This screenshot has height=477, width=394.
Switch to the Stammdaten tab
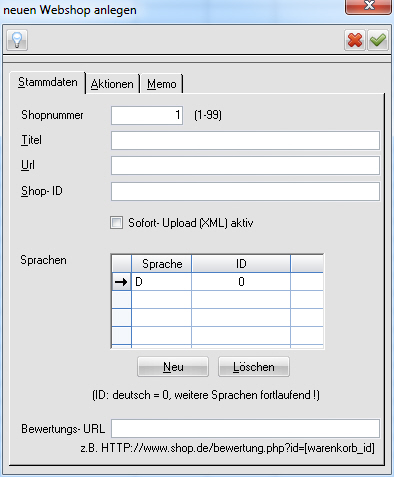tap(48, 82)
